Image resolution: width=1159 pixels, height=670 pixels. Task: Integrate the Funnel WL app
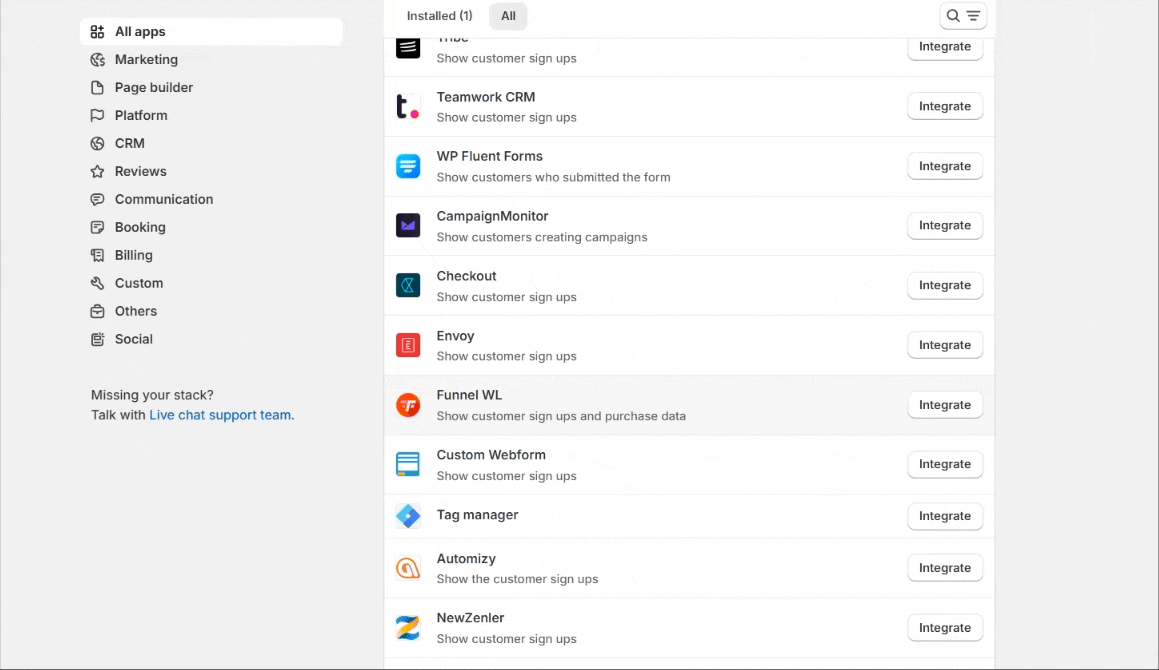click(945, 405)
